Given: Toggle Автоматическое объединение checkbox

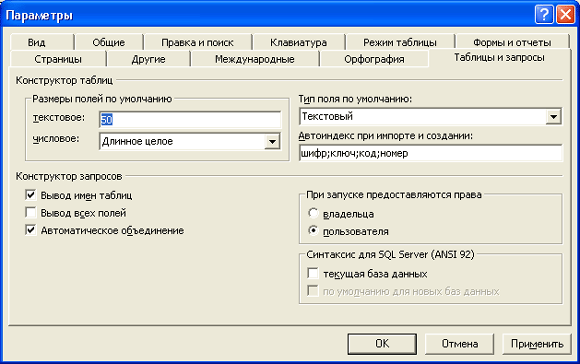Looking at the screenshot, I should coord(31,230).
